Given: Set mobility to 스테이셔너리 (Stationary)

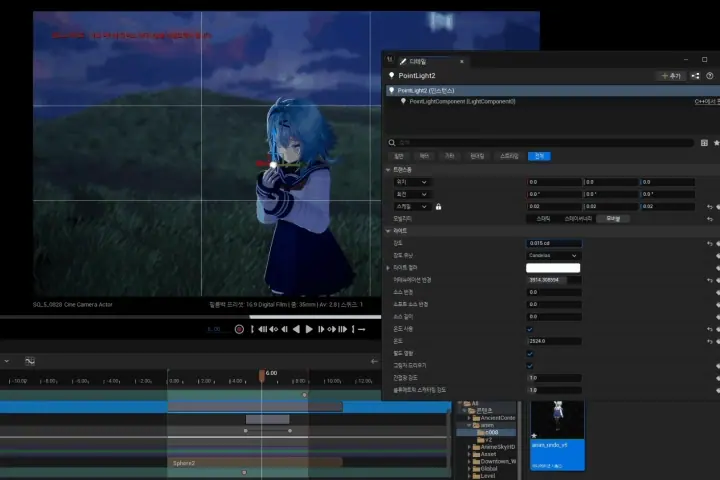Looking at the screenshot, I should coord(578,219).
